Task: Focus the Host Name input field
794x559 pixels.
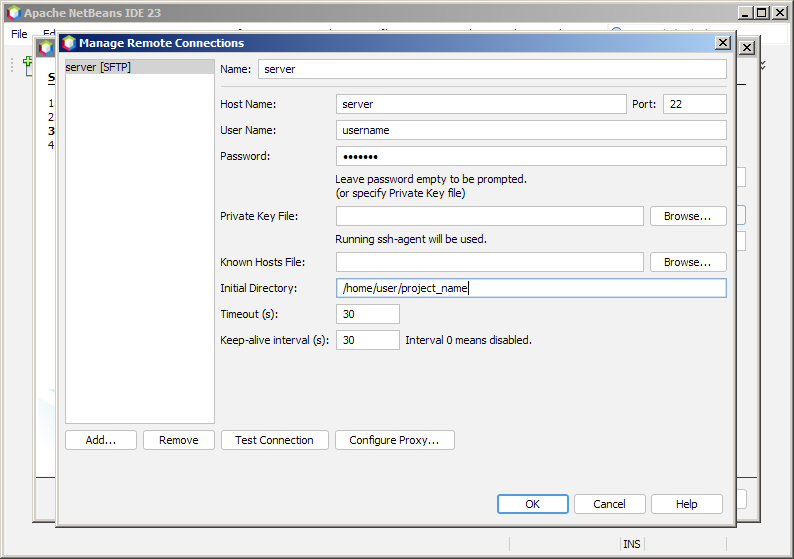Action: 481,104
